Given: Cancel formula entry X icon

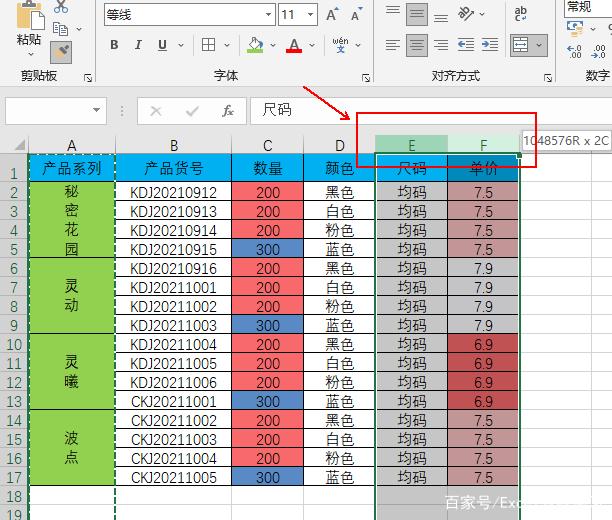Looking at the screenshot, I should [156, 111].
